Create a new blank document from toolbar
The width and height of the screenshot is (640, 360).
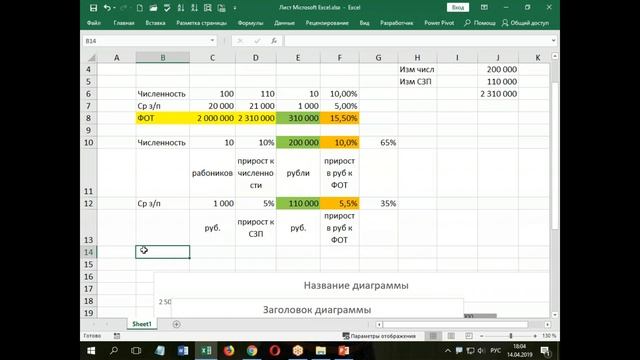click(x=140, y=8)
